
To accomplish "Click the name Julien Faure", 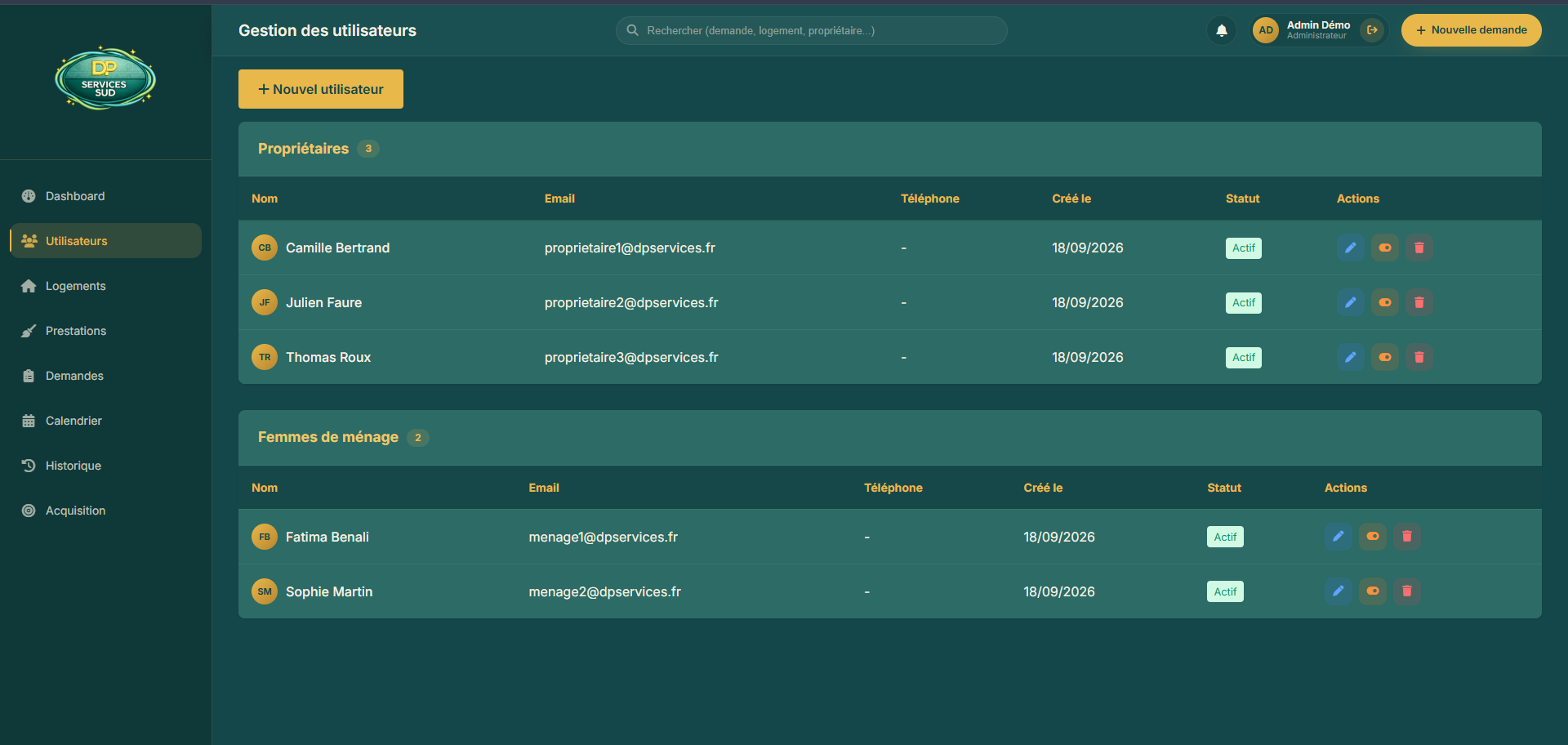I will (323, 302).
